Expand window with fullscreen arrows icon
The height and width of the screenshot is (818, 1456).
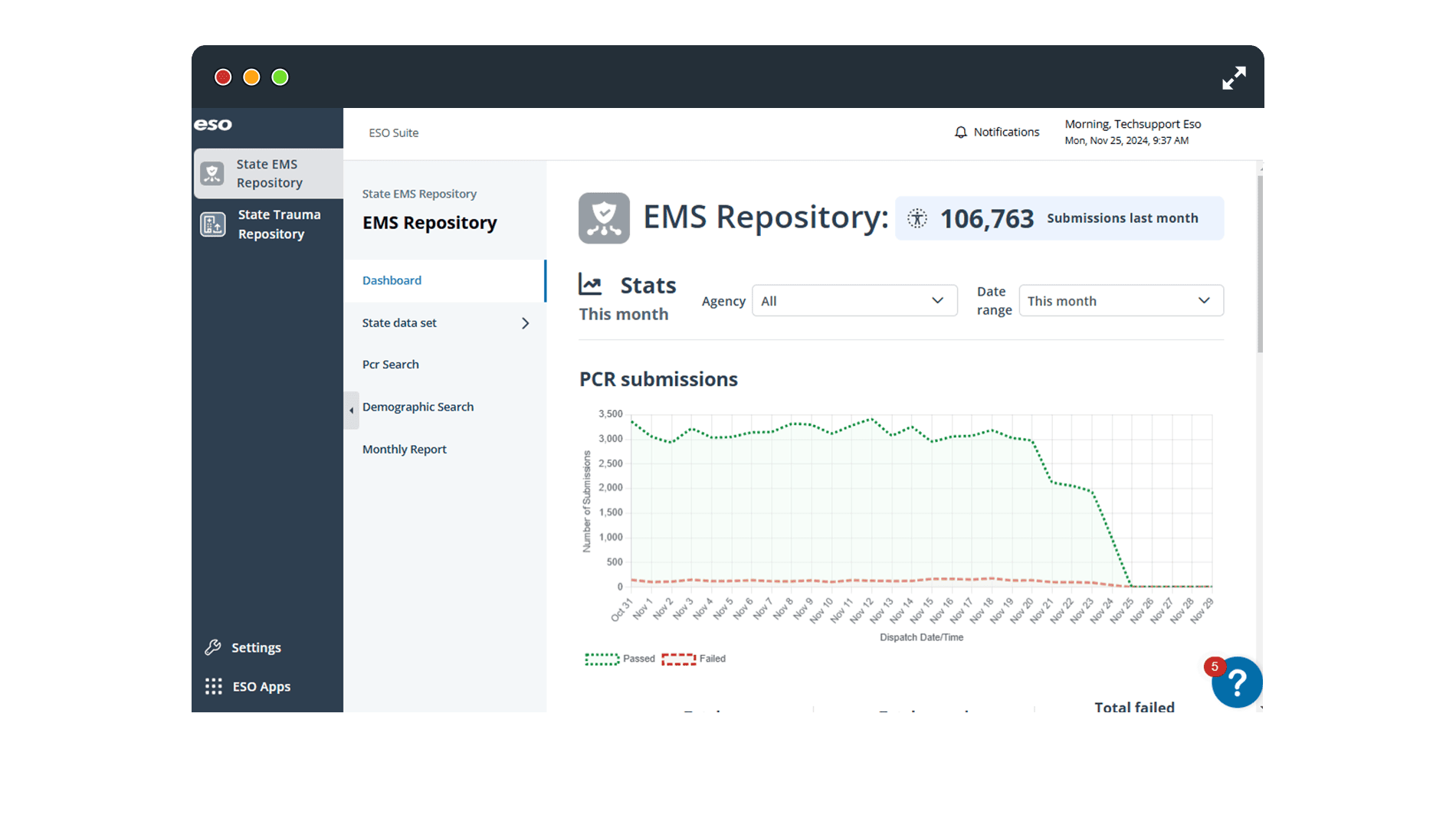pyautogui.click(x=1233, y=78)
